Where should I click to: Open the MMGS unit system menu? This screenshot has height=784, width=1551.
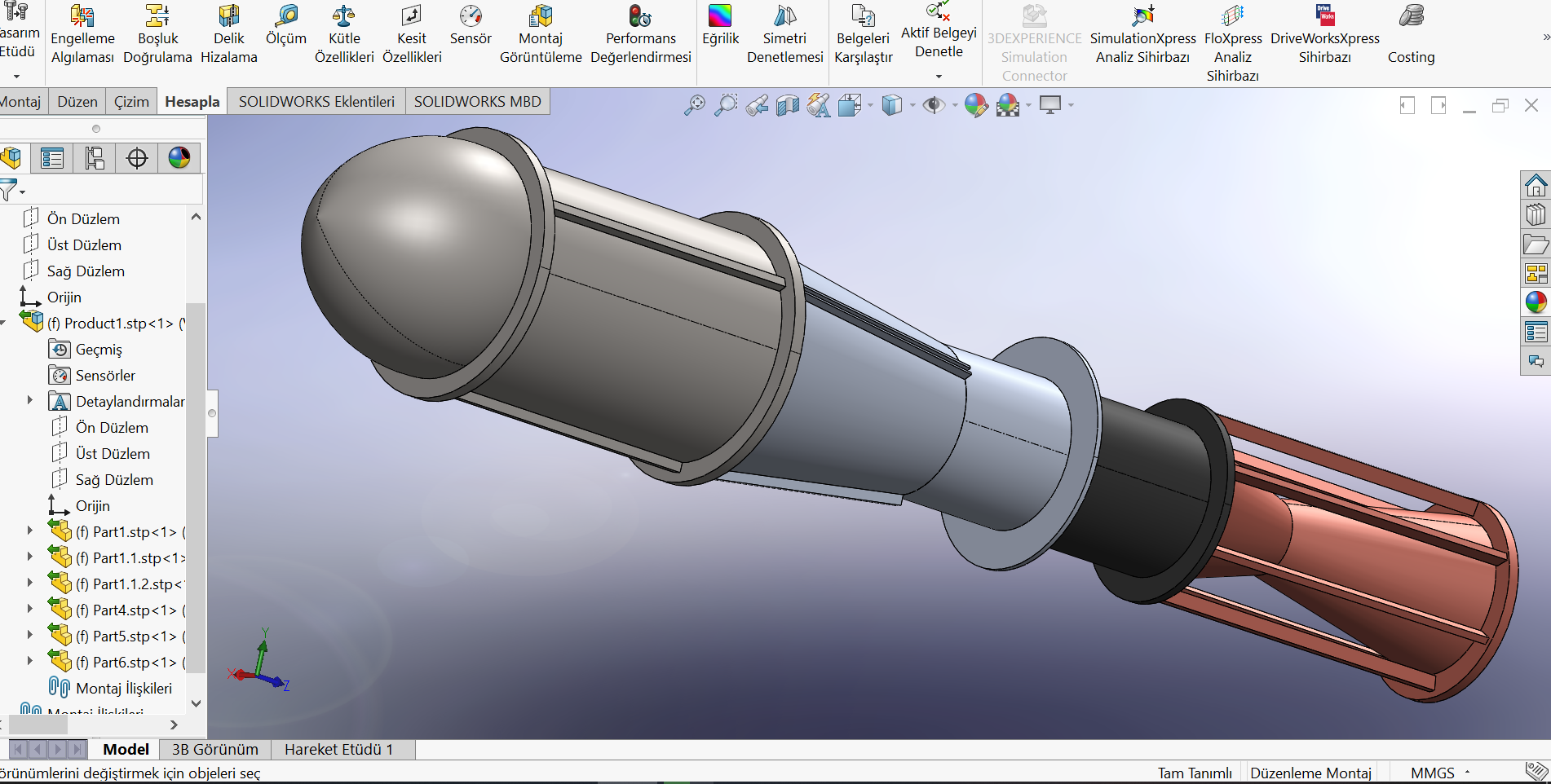click(1440, 773)
